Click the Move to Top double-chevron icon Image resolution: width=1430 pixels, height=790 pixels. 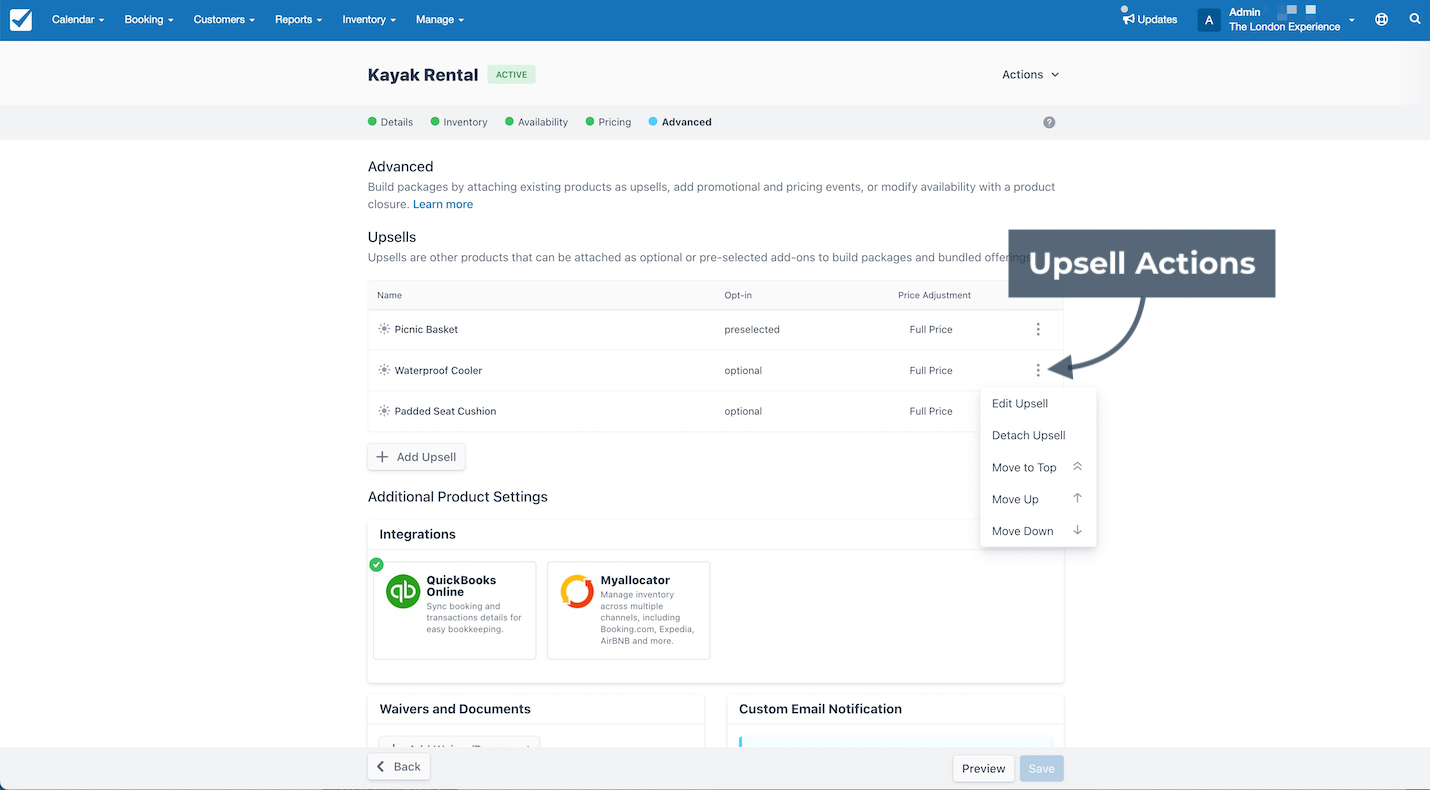[1077, 467]
